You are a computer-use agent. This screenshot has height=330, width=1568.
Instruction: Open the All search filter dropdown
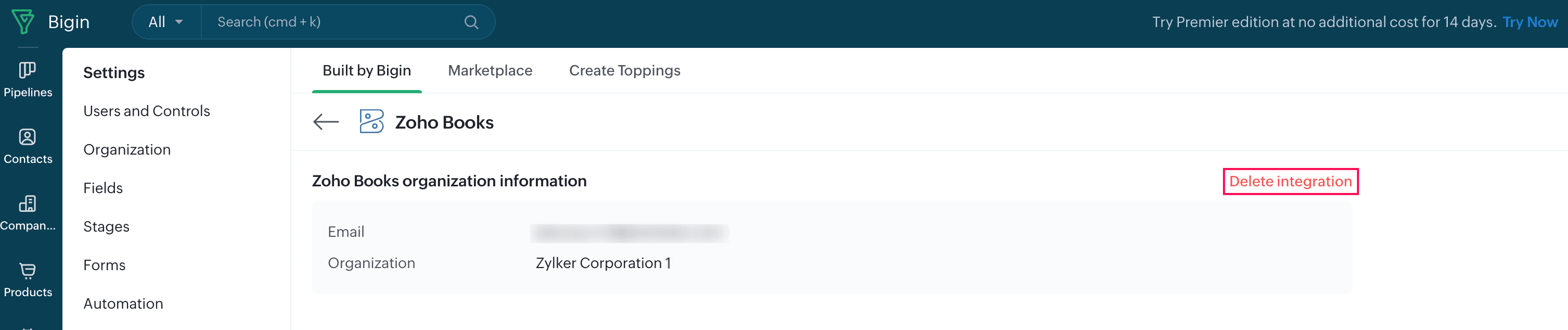(x=164, y=21)
